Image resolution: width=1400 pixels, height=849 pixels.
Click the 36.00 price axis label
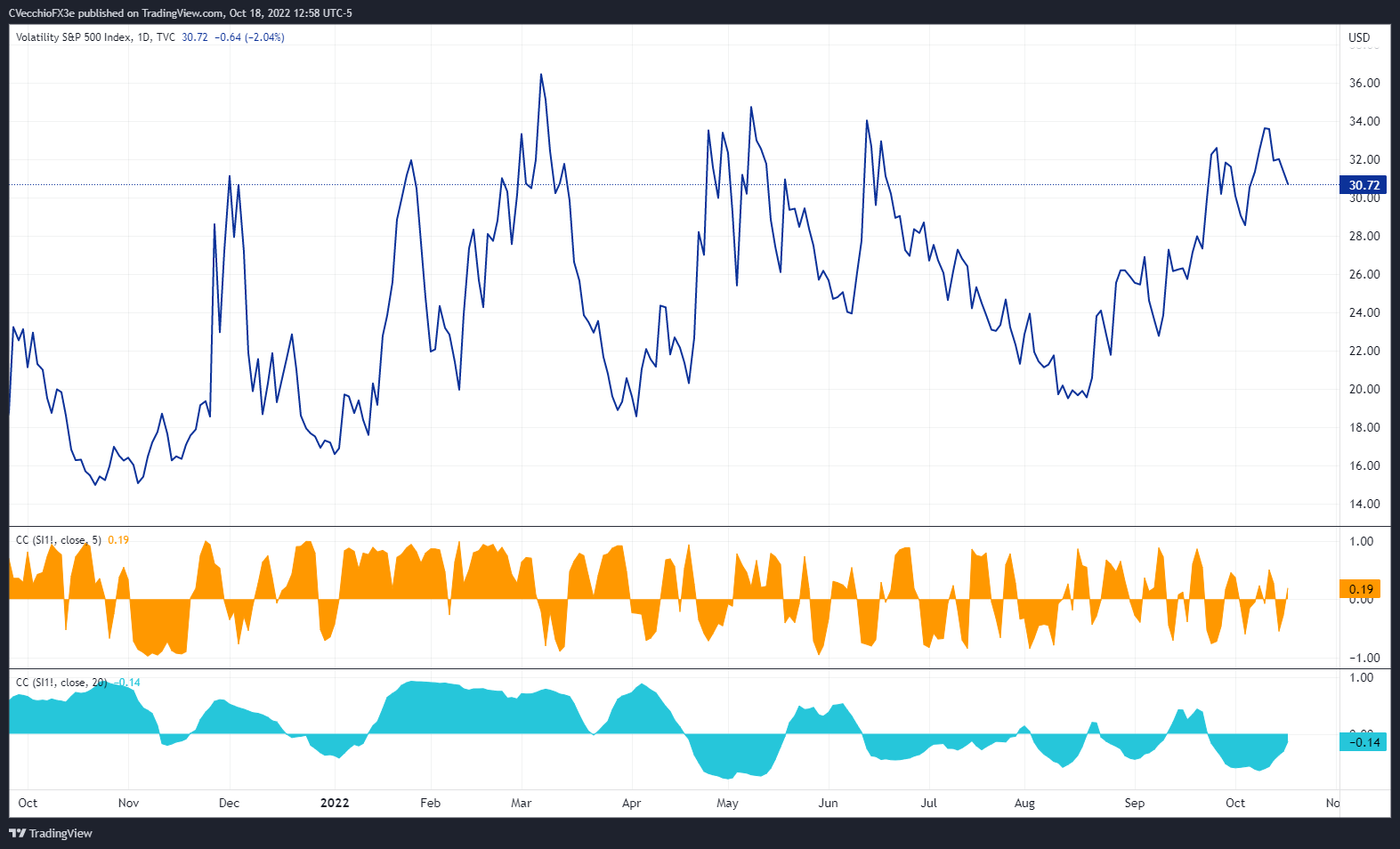coord(1364,83)
